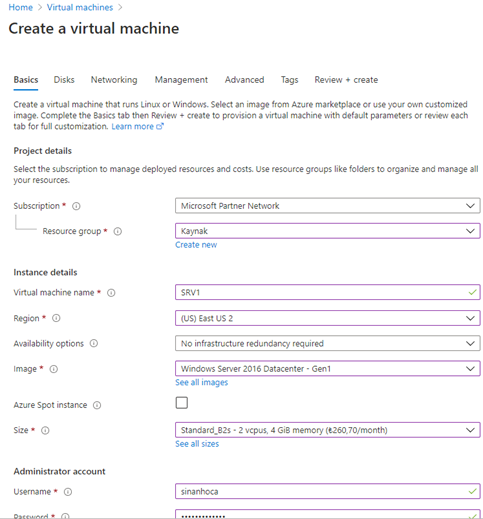Click the Resource group info icon

[x=118, y=231]
